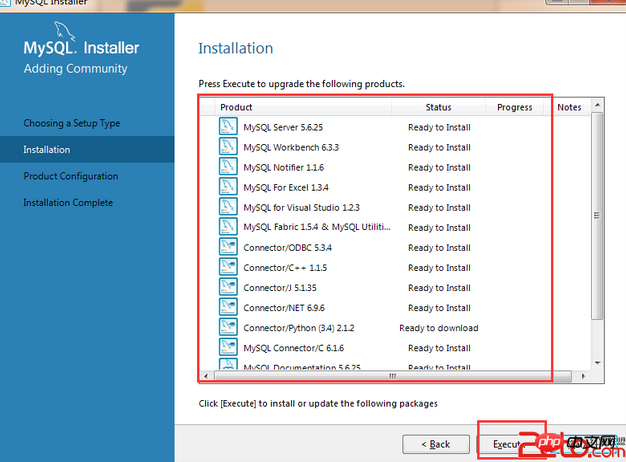Viewport: 626px width, 462px height.
Task: Click the horizontal scrollbar thumb
Action: [393, 376]
